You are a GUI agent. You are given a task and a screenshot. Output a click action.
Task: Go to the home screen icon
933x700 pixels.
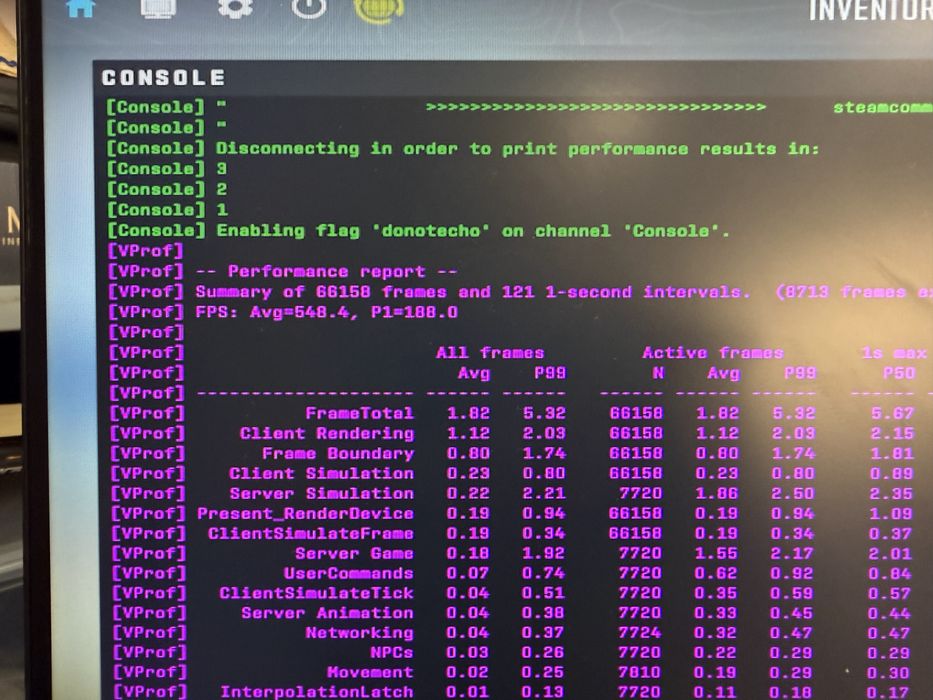pyautogui.click(x=80, y=7)
